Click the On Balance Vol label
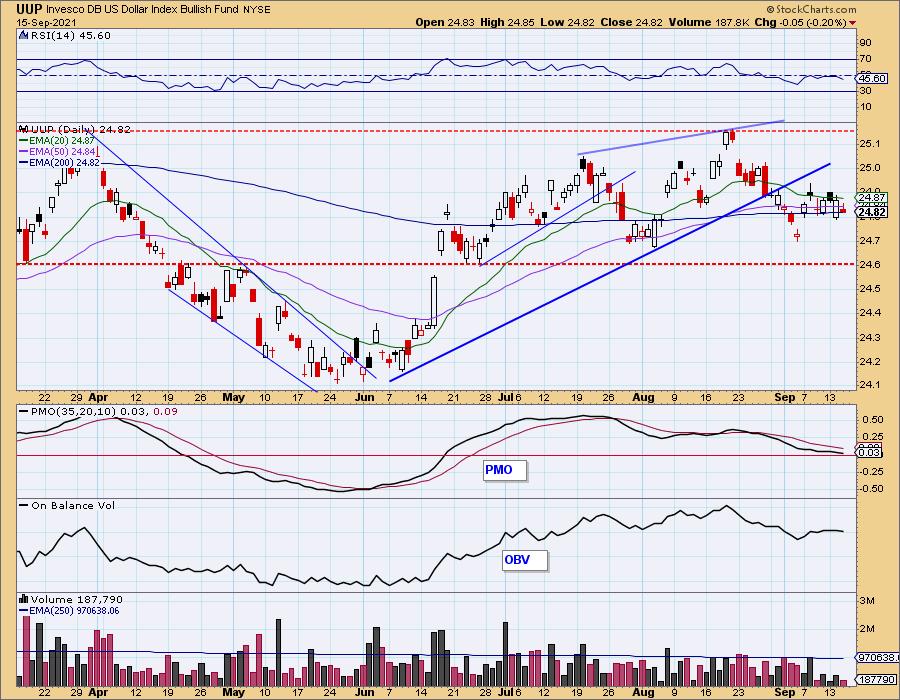The width and height of the screenshot is (900, 700). pos(68,505)
